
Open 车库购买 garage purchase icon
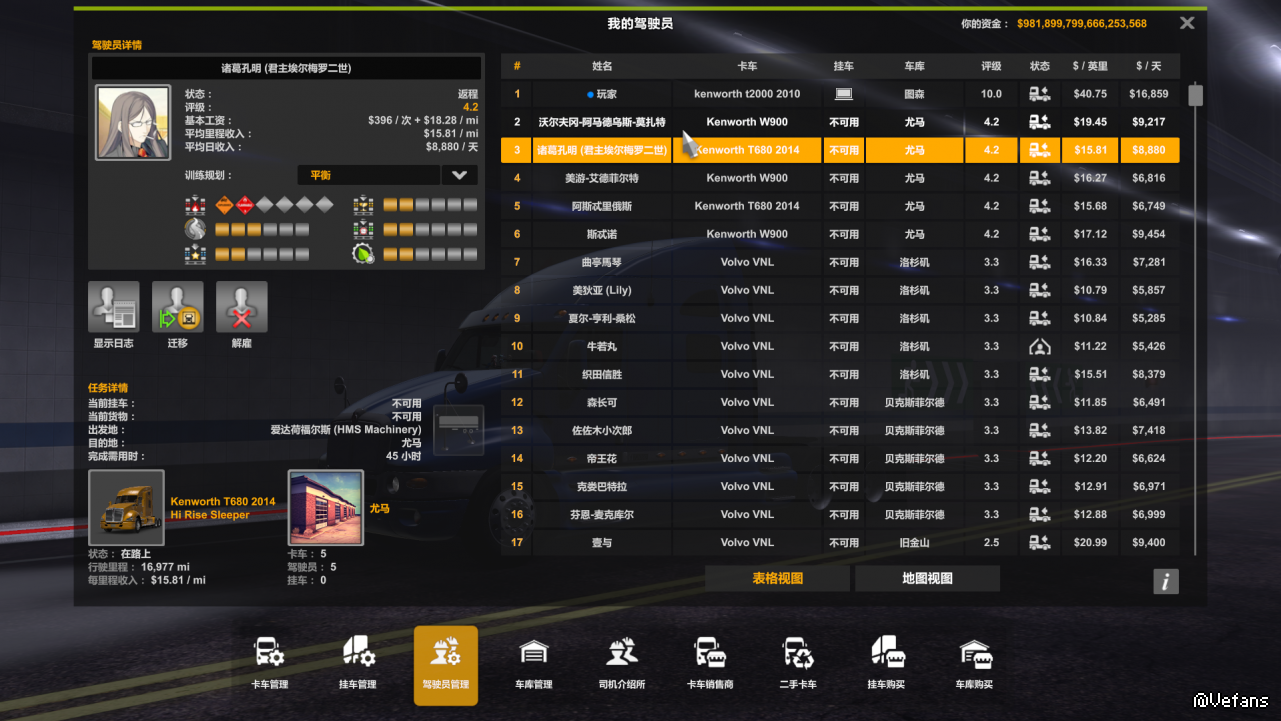974,665
